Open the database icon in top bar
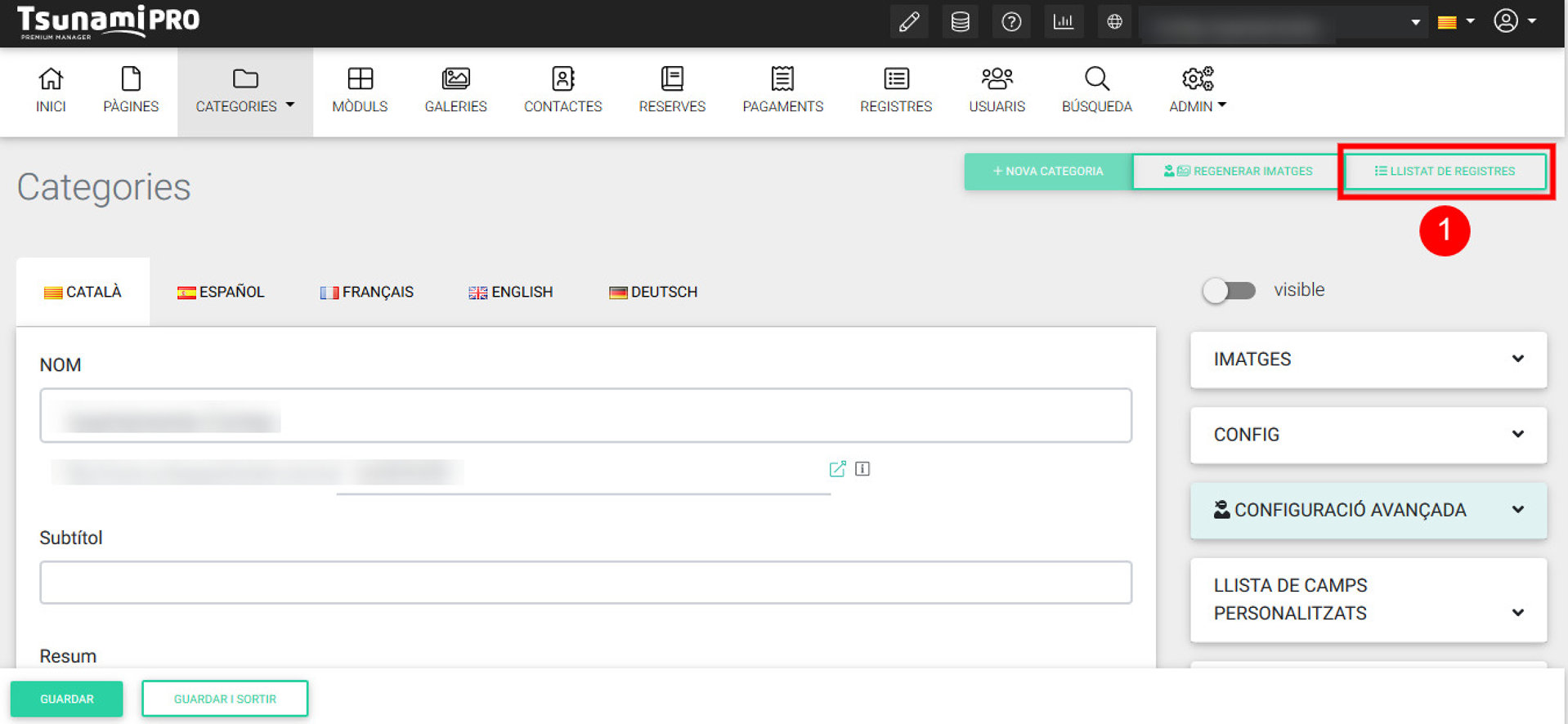 (960, 22)
